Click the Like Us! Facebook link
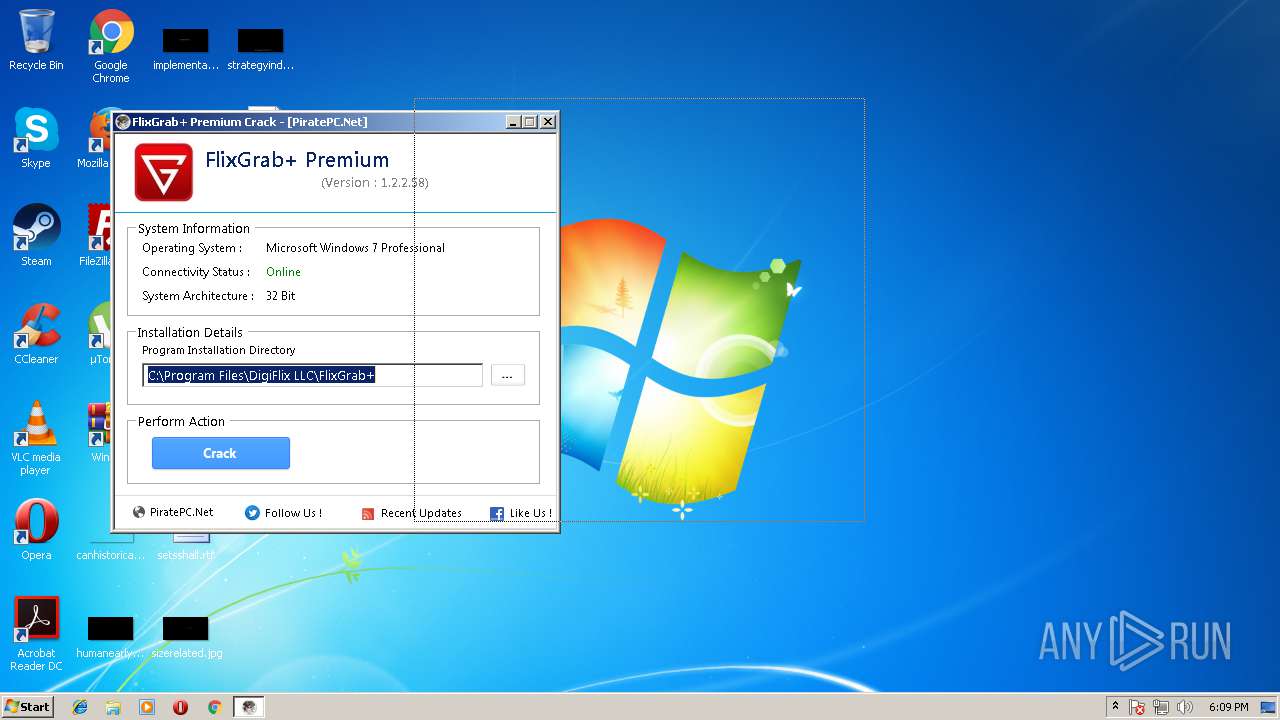The width and height of the screenshot is (1280, 720). [x=530, y=513]
